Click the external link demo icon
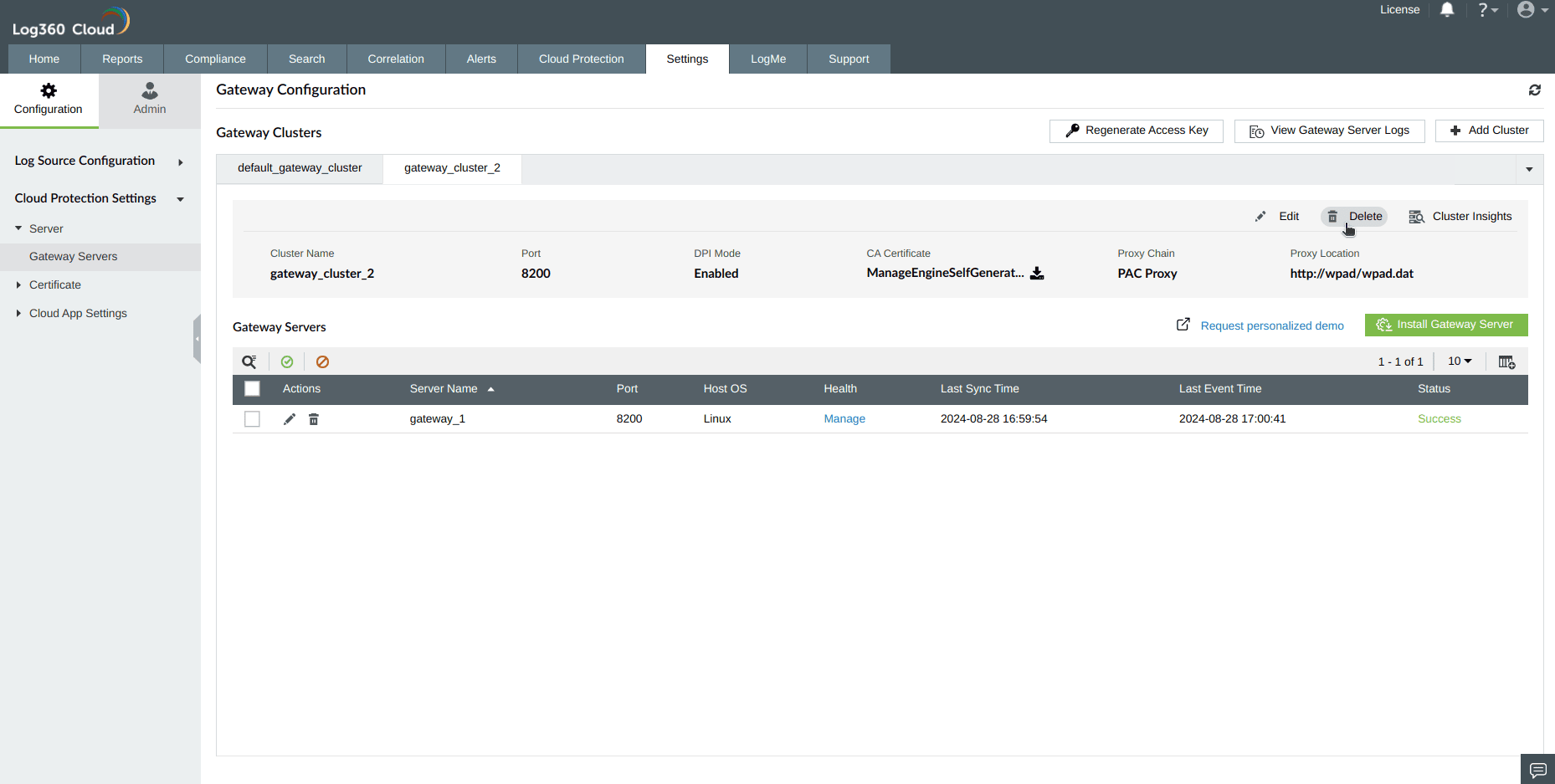 point(1183,325)
